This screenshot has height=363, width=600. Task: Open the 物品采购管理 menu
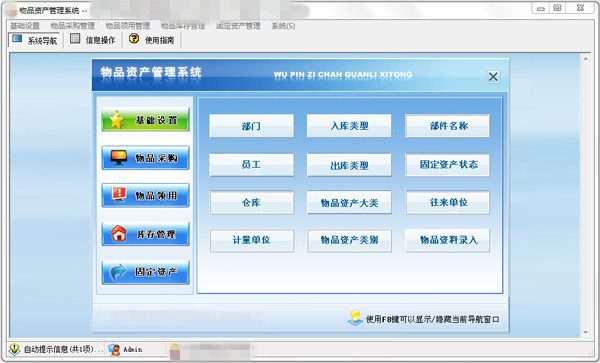(73, 26)
